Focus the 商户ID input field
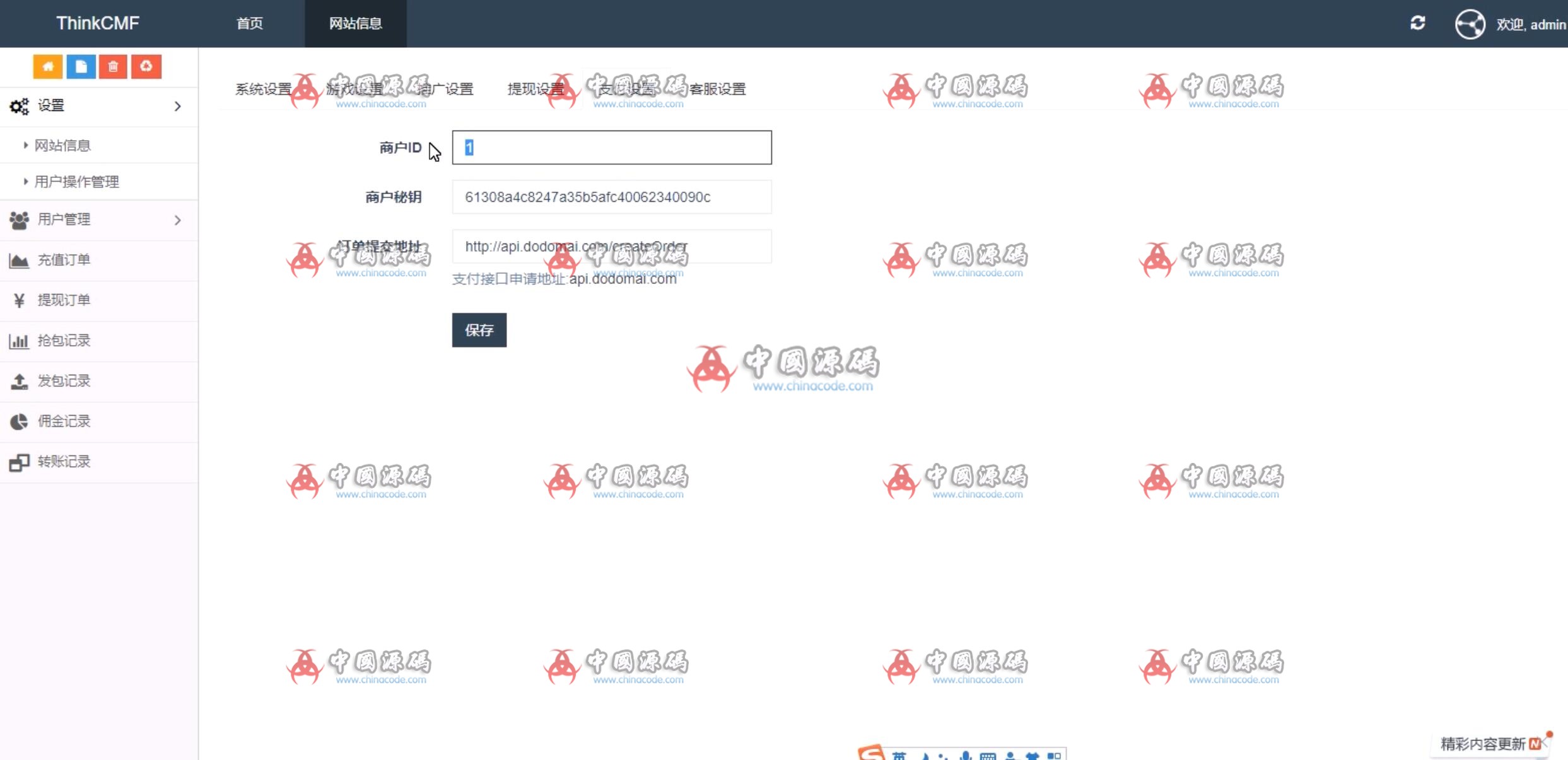Screen dimensions: 1568x760 click(x=612, y=148)
